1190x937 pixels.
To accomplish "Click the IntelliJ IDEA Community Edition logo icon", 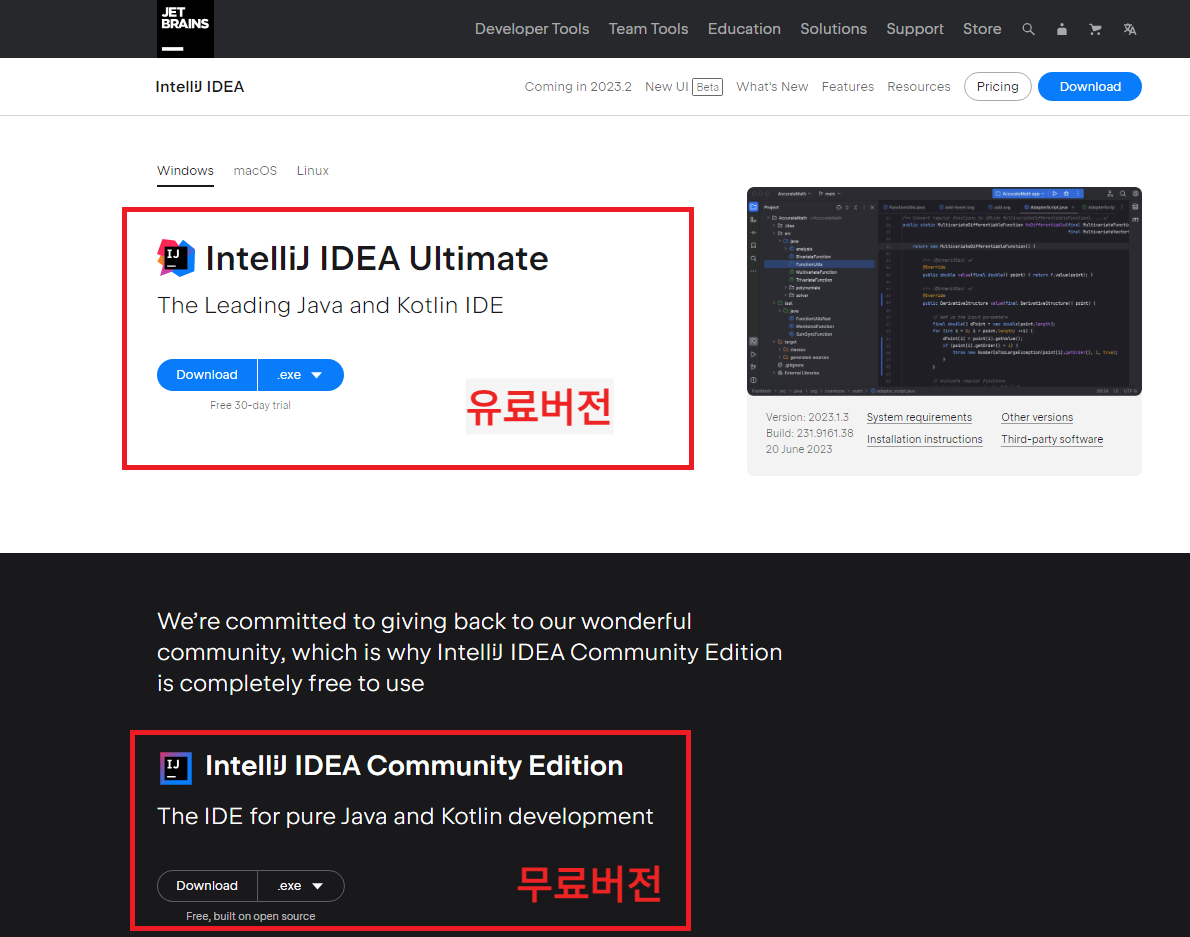I will 175,767.
